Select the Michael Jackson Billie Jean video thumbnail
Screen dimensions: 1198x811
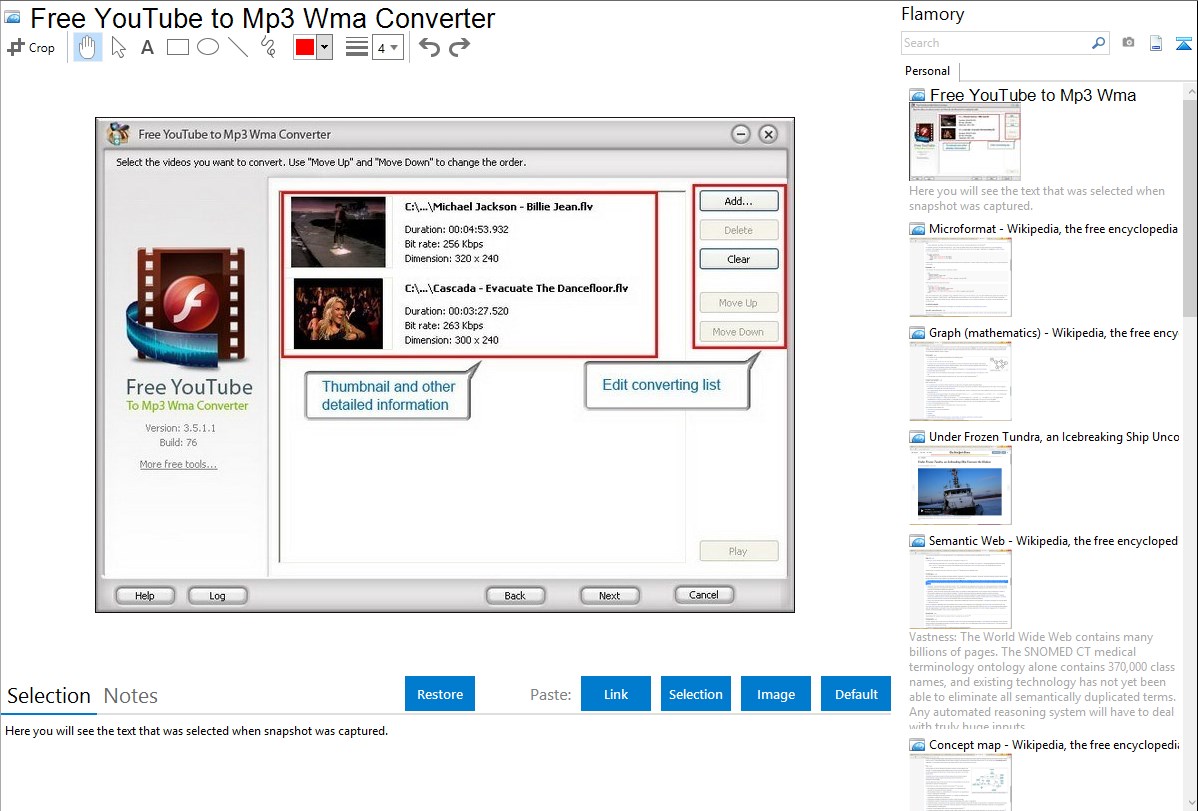pos(338,232)
